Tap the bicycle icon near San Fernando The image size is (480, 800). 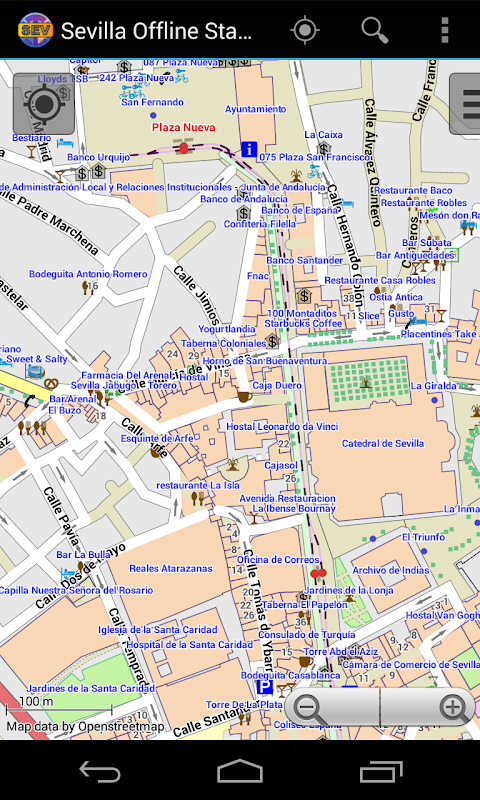(x=132, y=92)
